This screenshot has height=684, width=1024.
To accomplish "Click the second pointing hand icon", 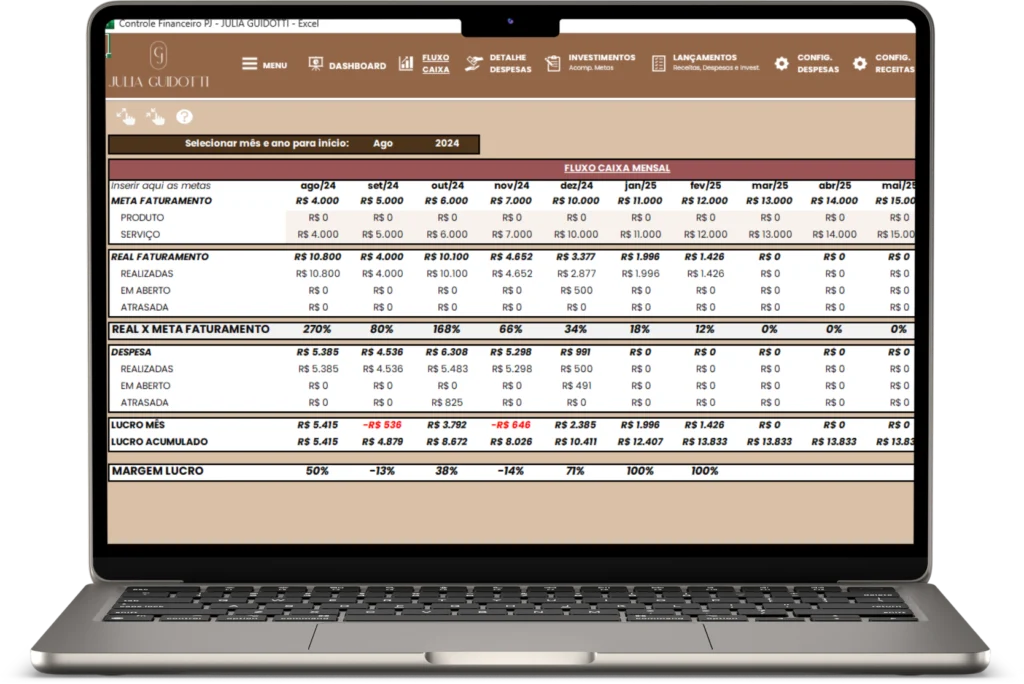I will tap(155, 117).
